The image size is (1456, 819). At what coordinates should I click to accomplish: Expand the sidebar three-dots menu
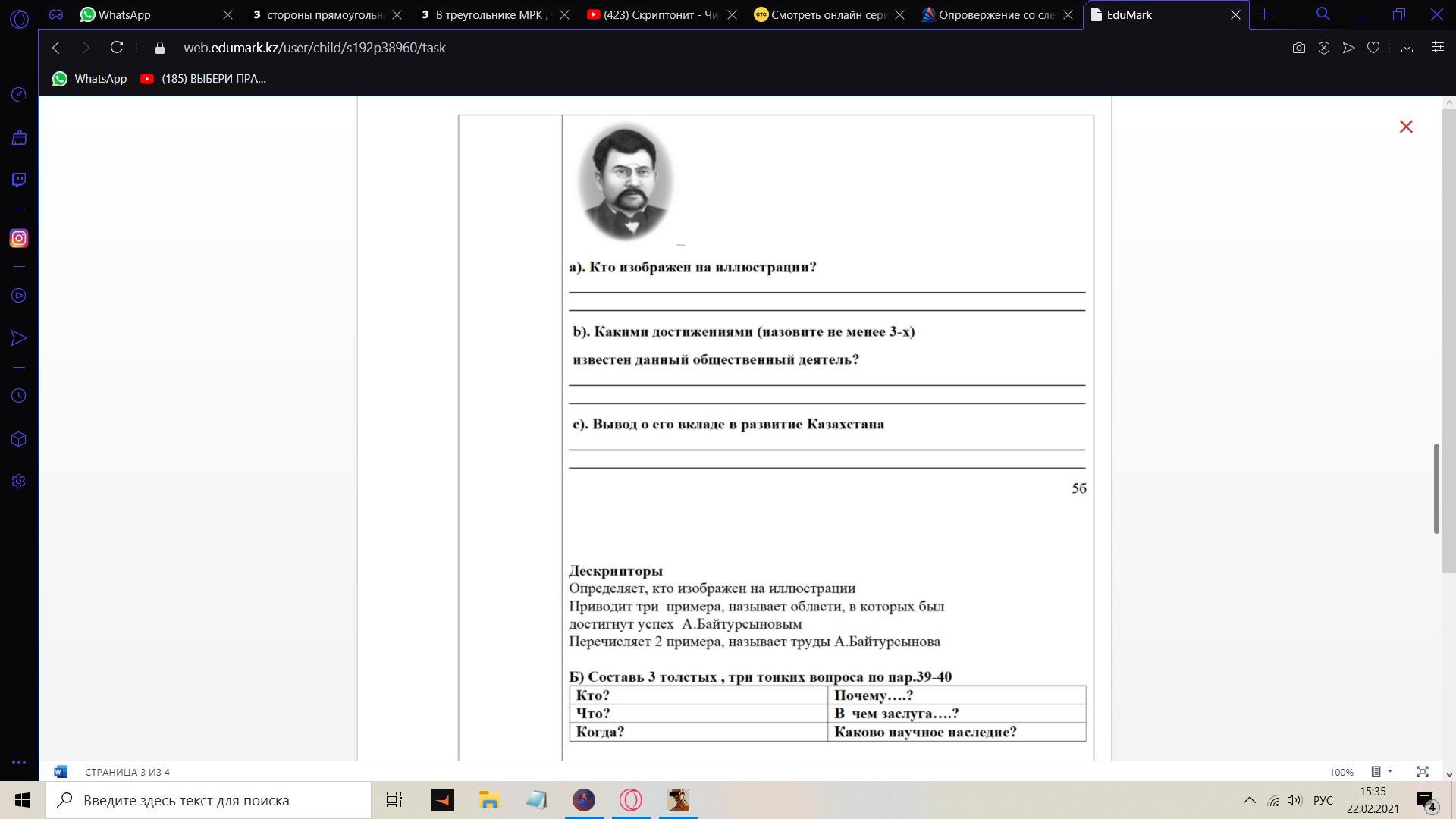click(19, 762)
